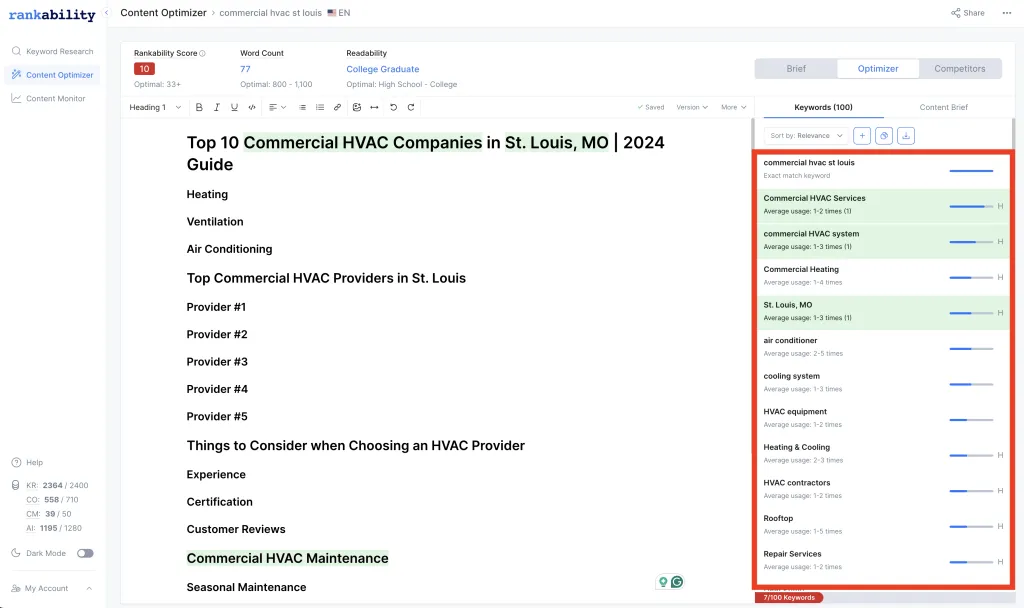Click the redo arrow icon
The image size is (1024, 608).
pos(410,107)
